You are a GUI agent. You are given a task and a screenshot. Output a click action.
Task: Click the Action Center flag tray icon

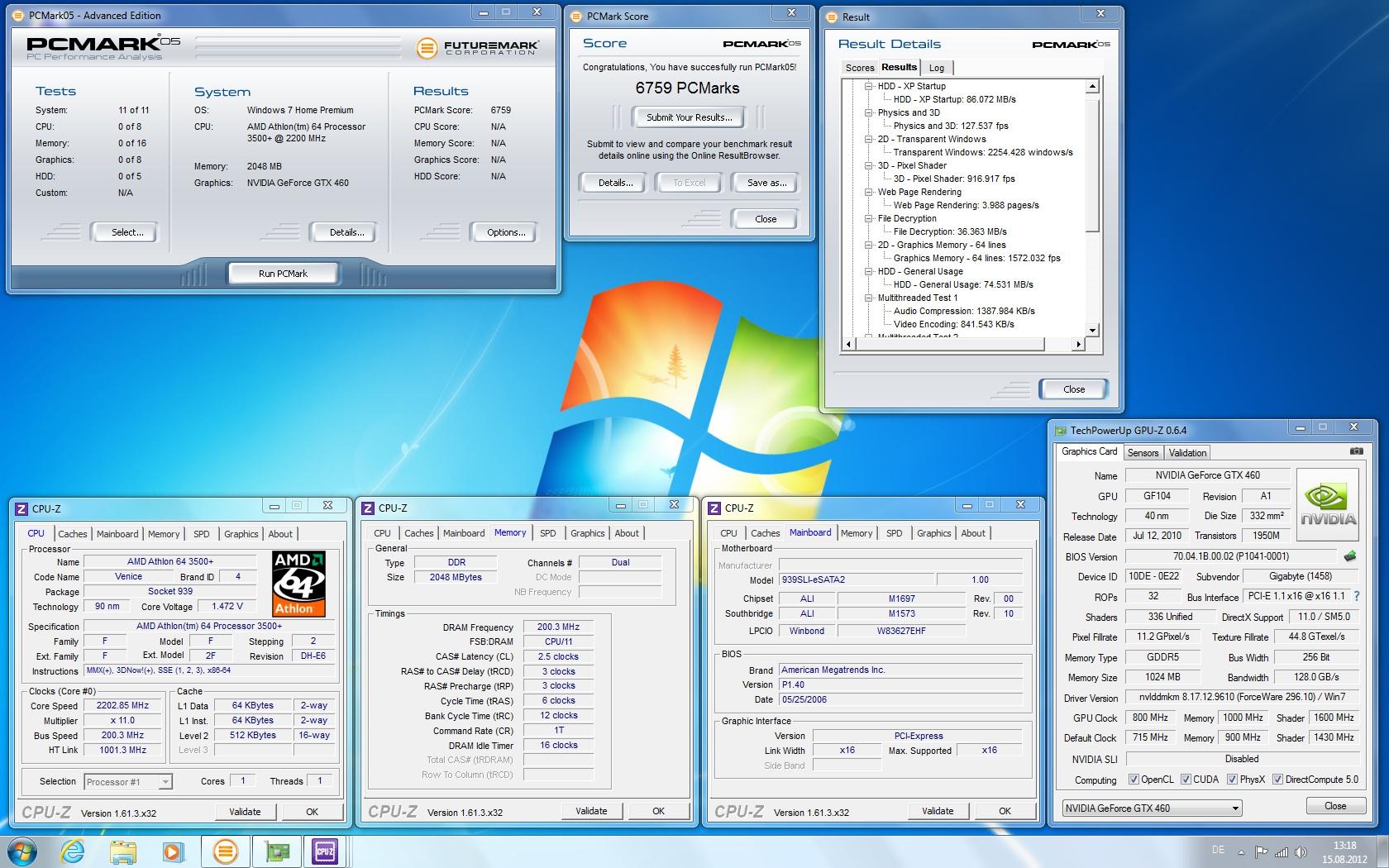tap(1262, 852)
